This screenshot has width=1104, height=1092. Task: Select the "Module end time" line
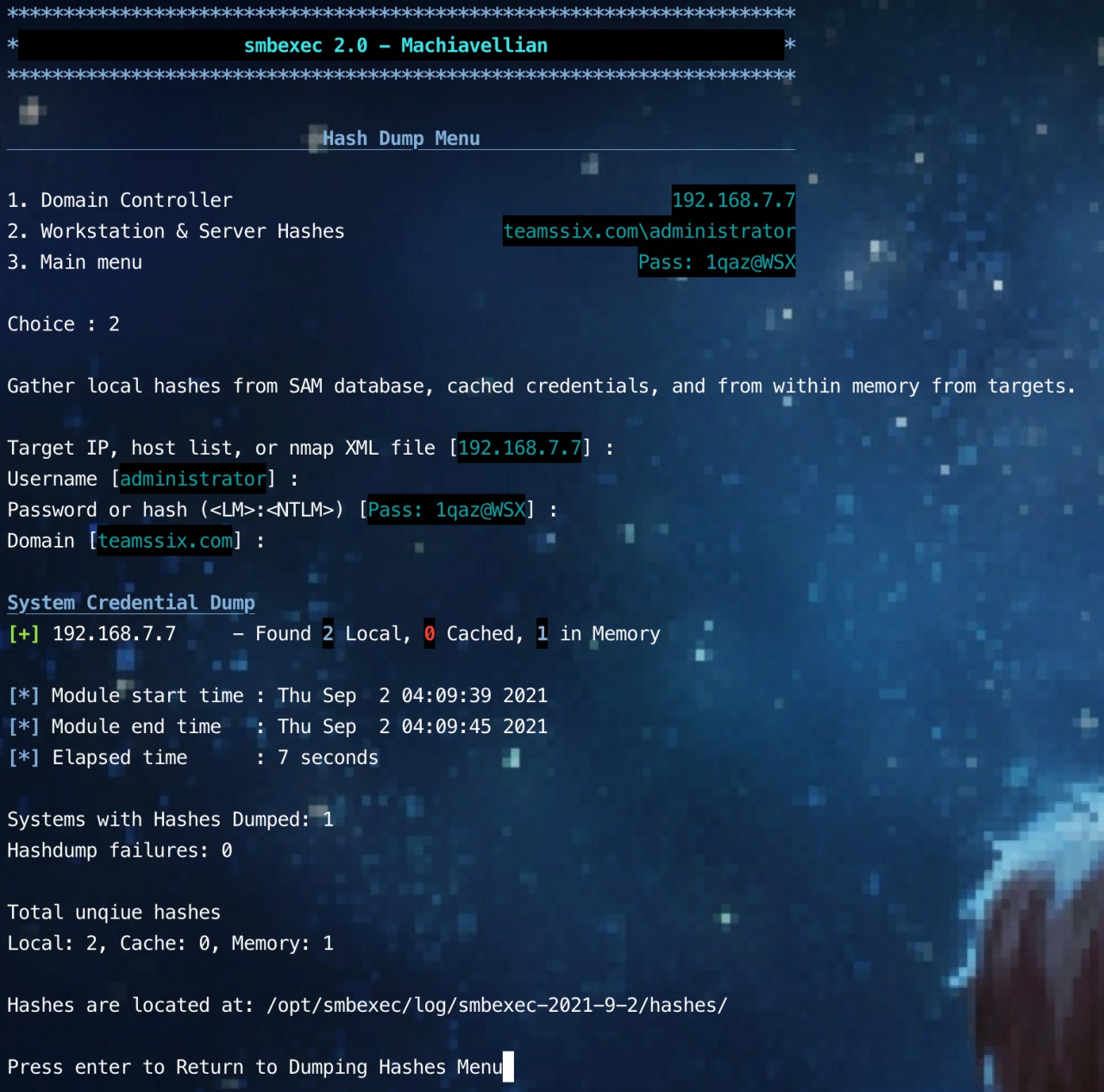(x=278, y=727)
